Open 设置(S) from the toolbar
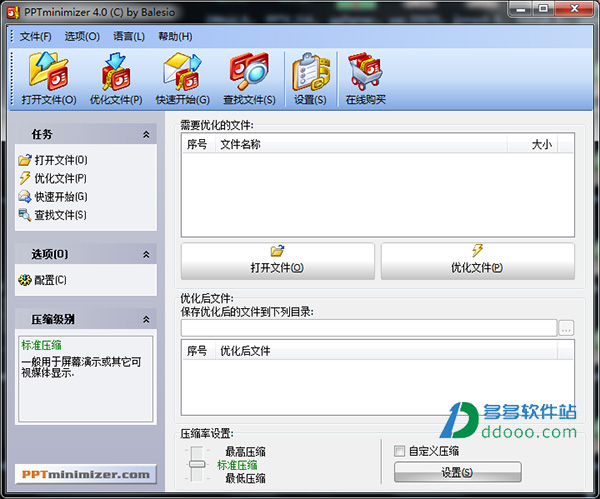This screenshot has width=600, height=499. [310, 78]
